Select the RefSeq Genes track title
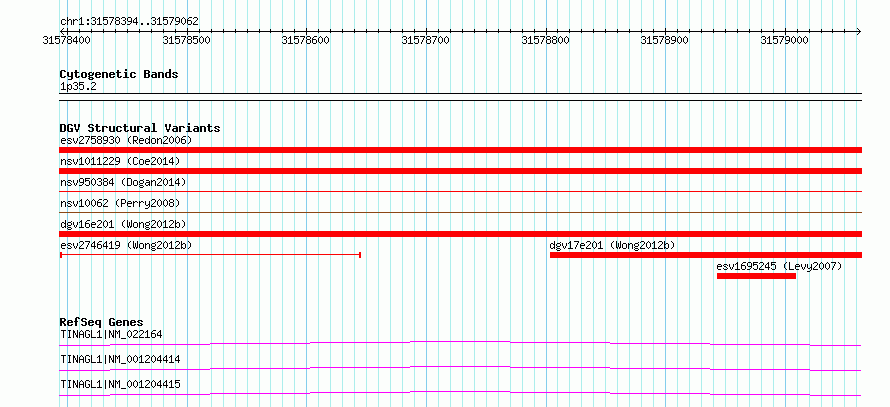Viewport: 890px width, 407px height. click(102, 322)
